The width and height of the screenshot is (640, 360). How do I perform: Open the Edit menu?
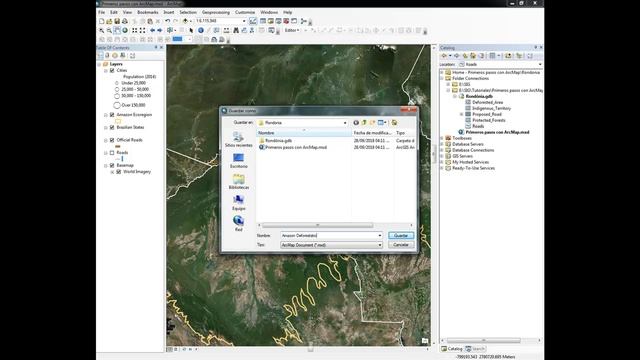click(114, 13)
